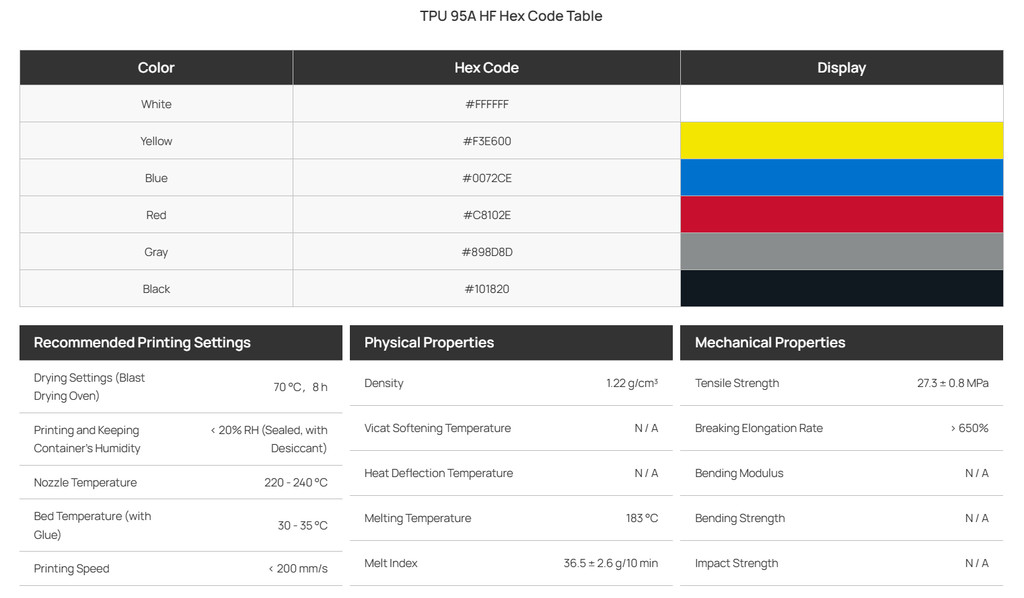Select the #F3E600 hex code cell
1024x598 pixels.
coord(487,140)
